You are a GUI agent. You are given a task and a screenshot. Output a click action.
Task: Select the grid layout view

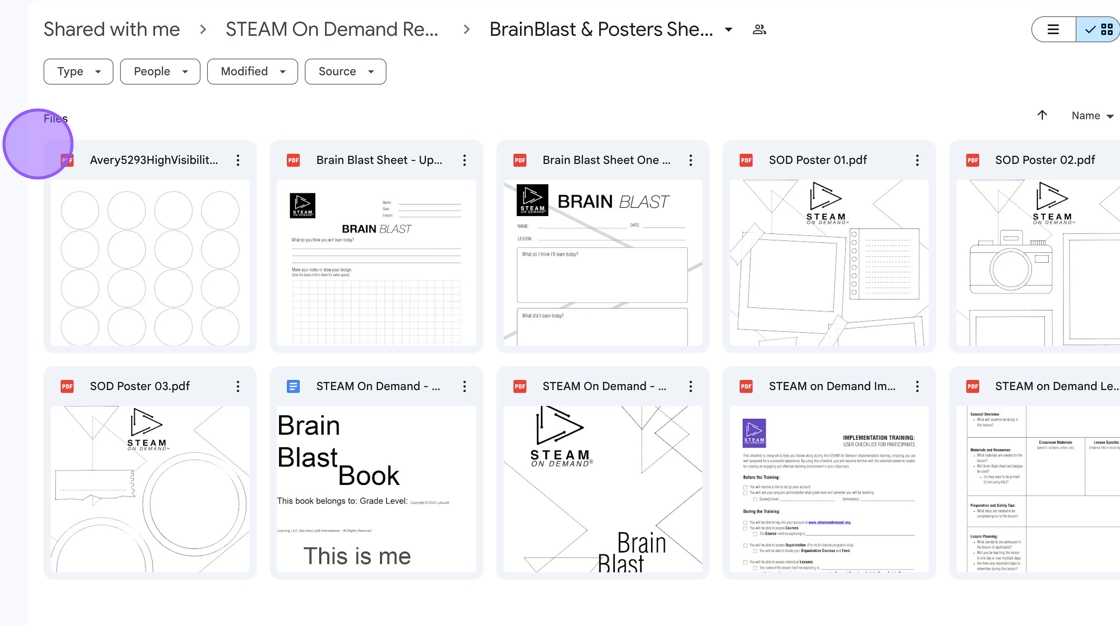point(1099,29)
